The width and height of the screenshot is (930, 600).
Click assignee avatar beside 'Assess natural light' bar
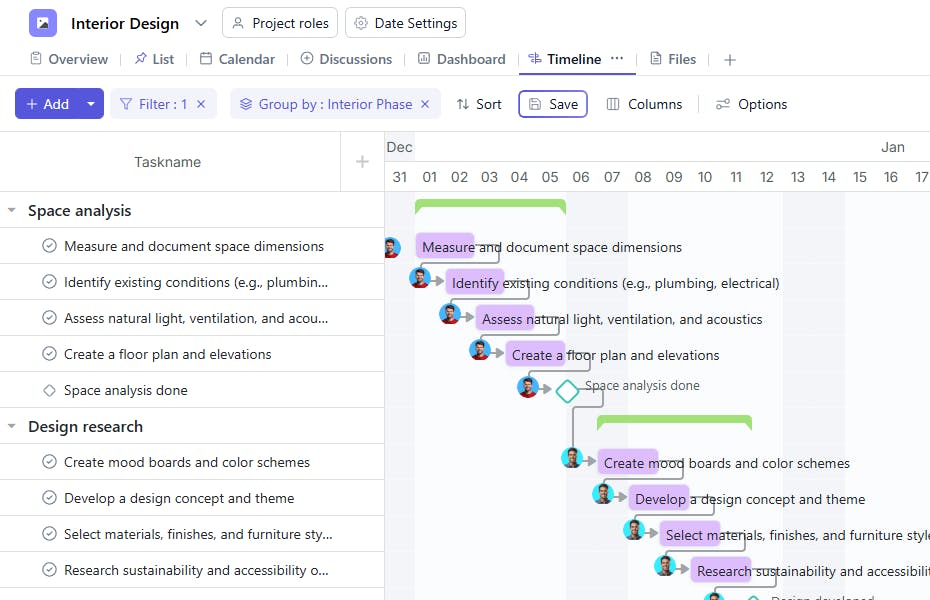[450, 314]
